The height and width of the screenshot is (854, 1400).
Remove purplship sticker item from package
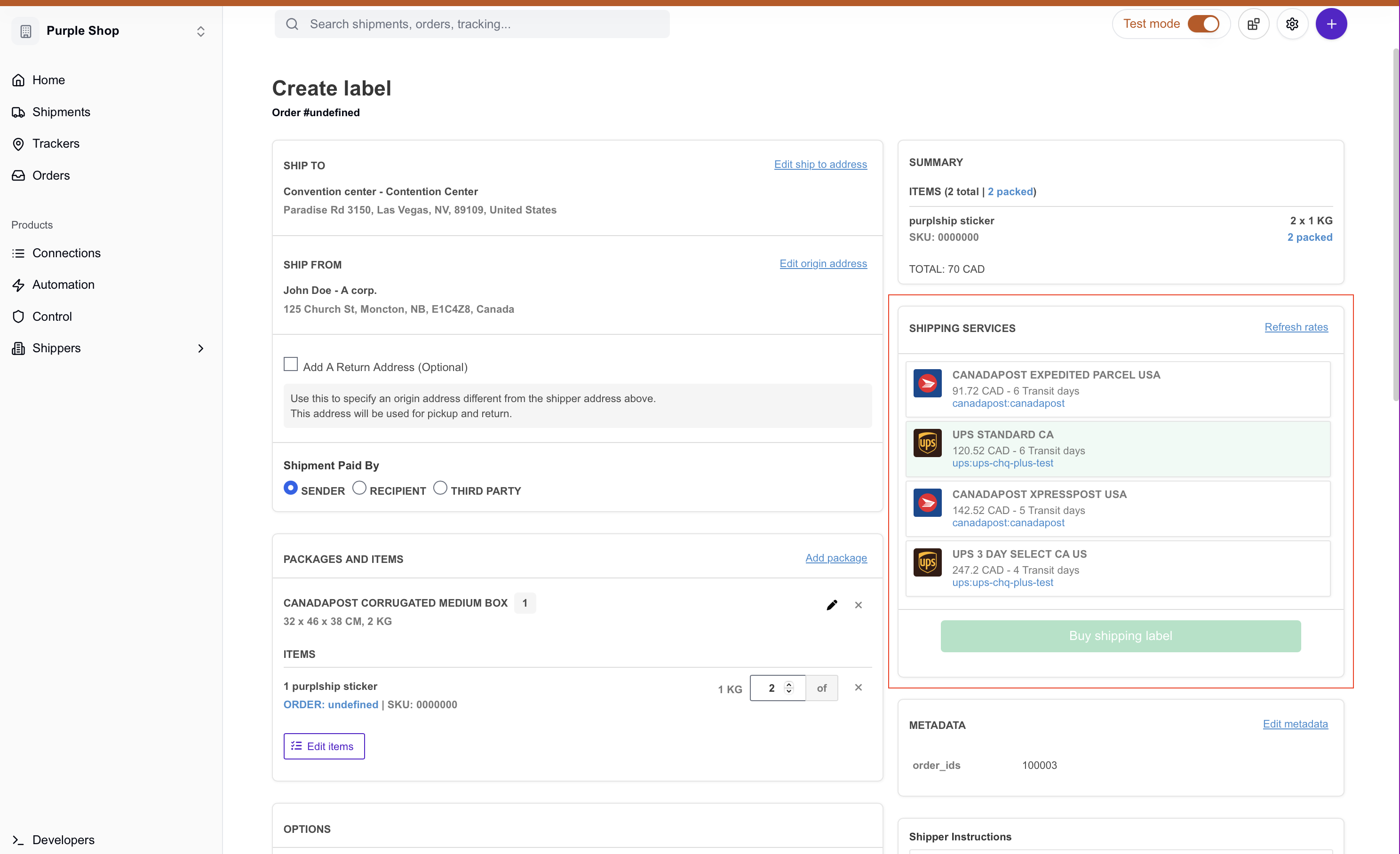[x=858, y=687]
